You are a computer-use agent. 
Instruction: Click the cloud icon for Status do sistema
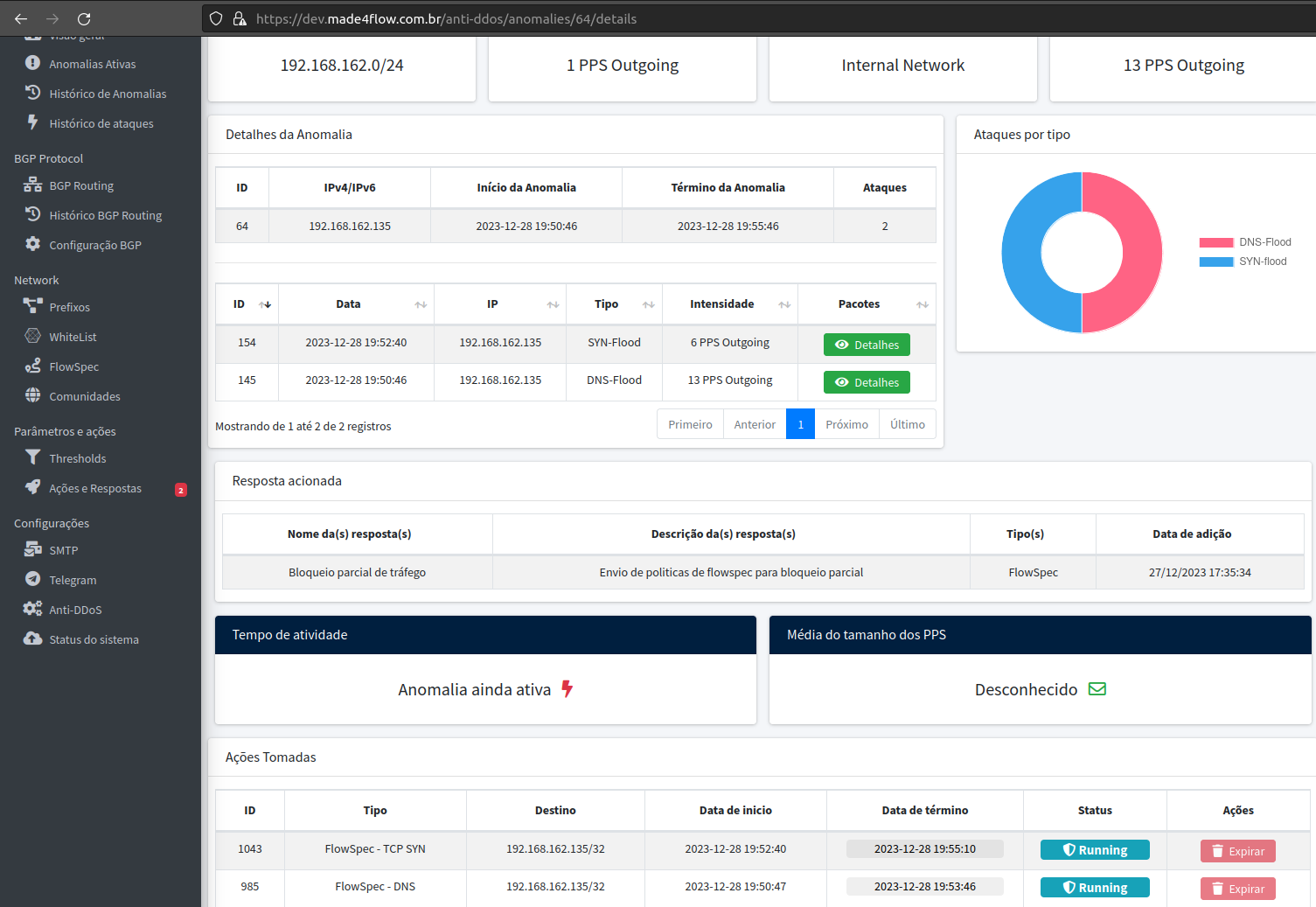click(x=32, y=638)
